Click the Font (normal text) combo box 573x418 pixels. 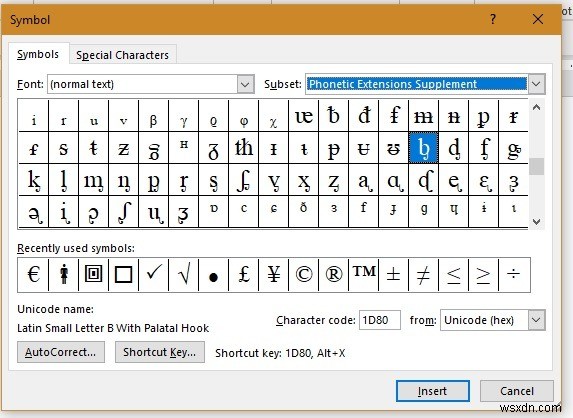pyautogui.click(x=151, y=84)
